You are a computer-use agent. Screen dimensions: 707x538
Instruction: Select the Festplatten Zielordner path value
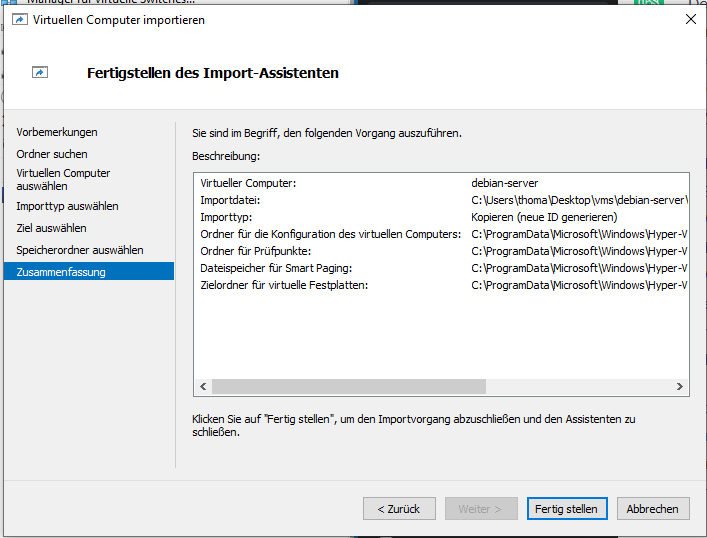pos(579,285)
